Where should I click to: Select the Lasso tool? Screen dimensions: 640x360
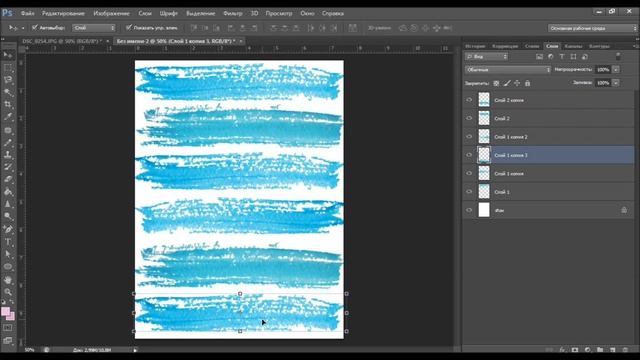click(x=8, y=80)
